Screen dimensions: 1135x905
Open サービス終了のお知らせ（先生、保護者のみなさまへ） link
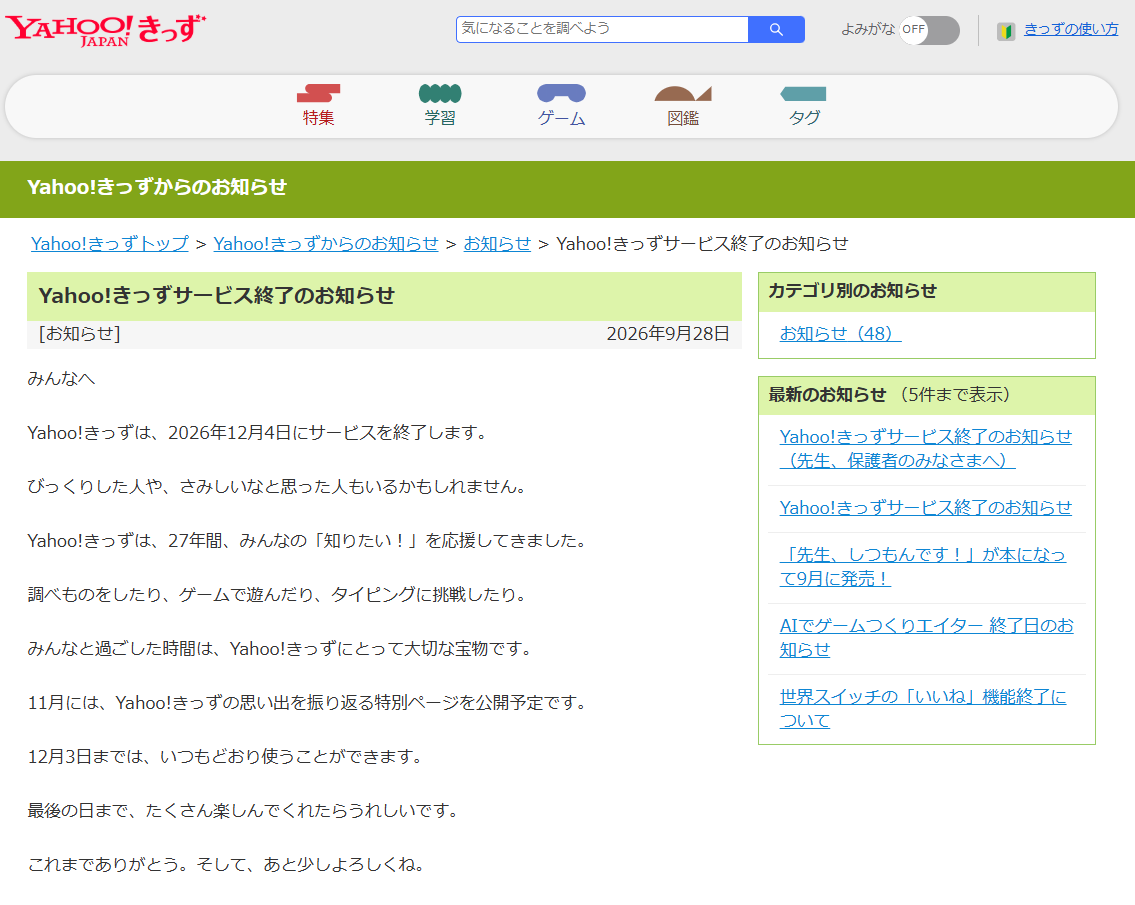tap(926, 448)
